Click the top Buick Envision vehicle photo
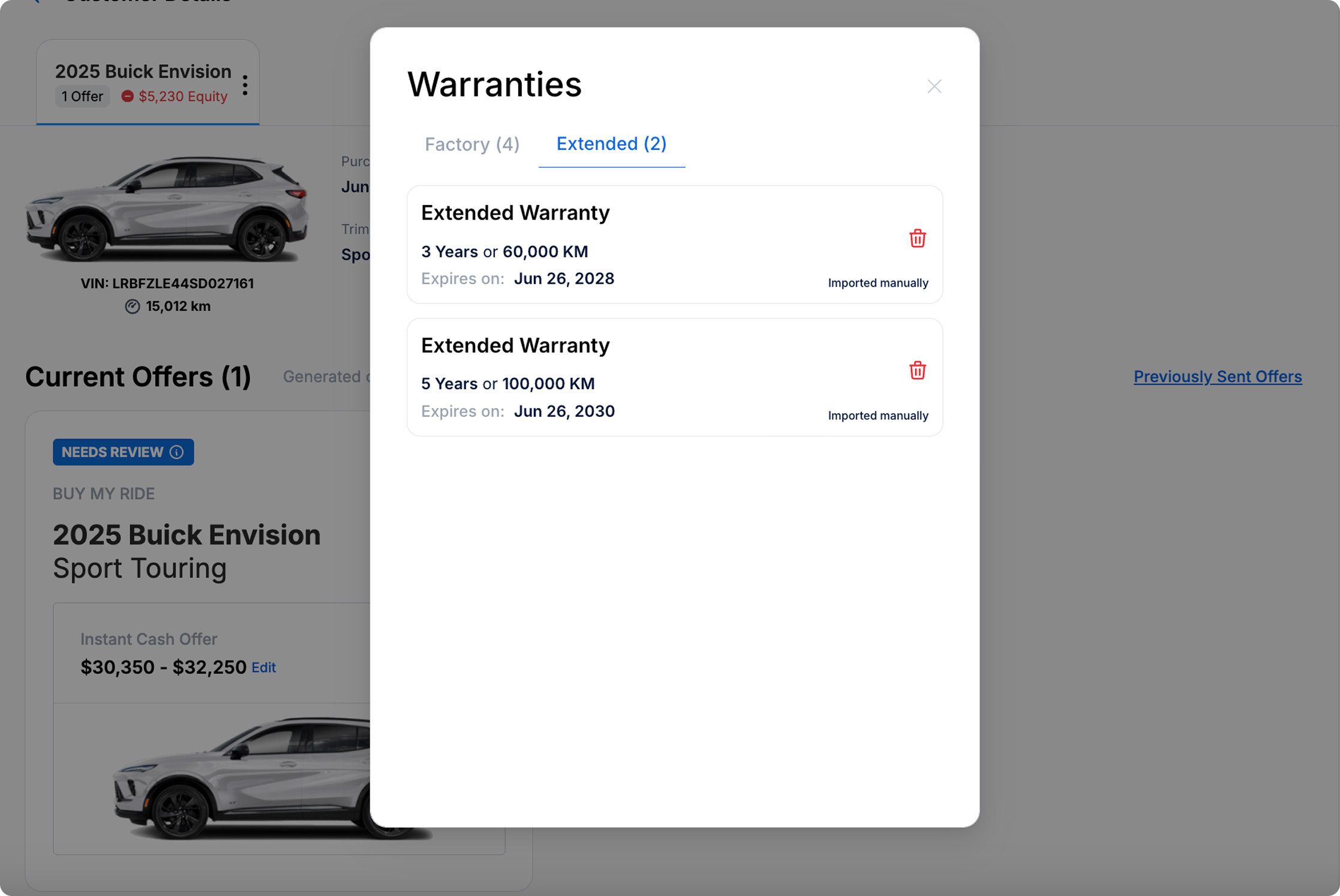This screenshot has height=896, width=1340. (167, 210)
